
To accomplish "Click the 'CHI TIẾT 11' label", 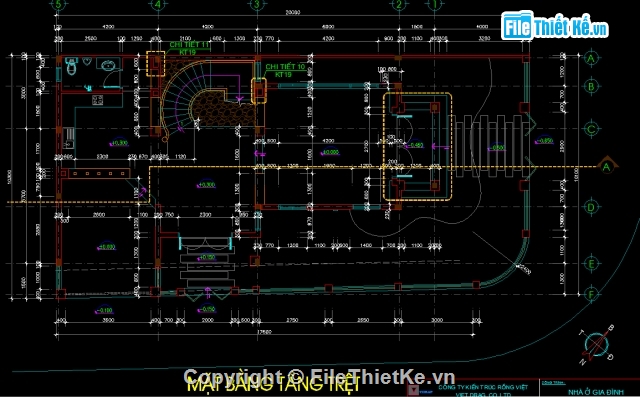I will point(189,44).
